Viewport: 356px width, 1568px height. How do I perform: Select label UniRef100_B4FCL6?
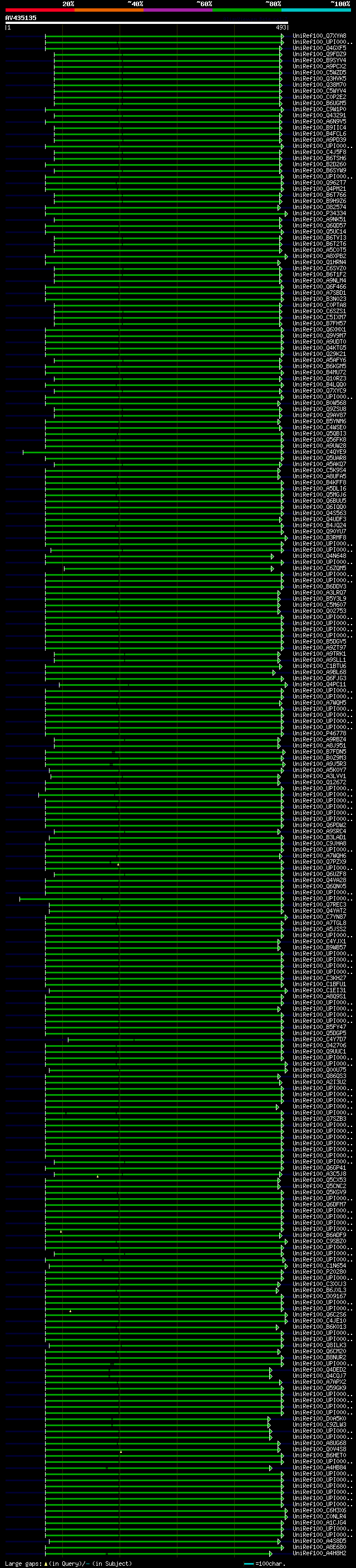pos(319,134)
